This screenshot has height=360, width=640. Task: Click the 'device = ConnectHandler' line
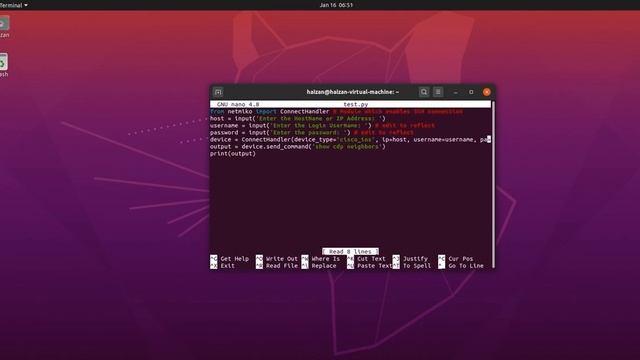(350, 140)
